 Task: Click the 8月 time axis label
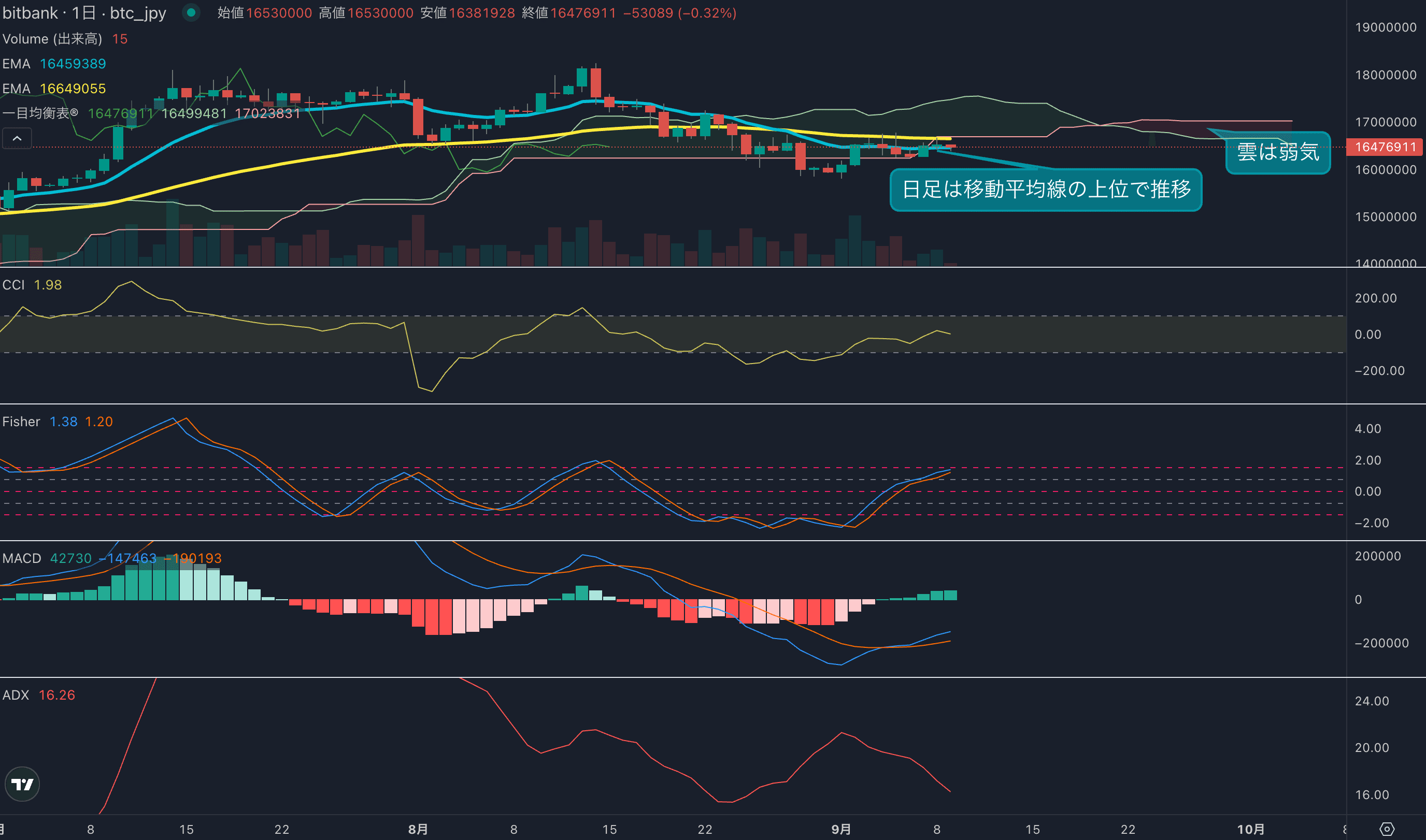(418, 829)
